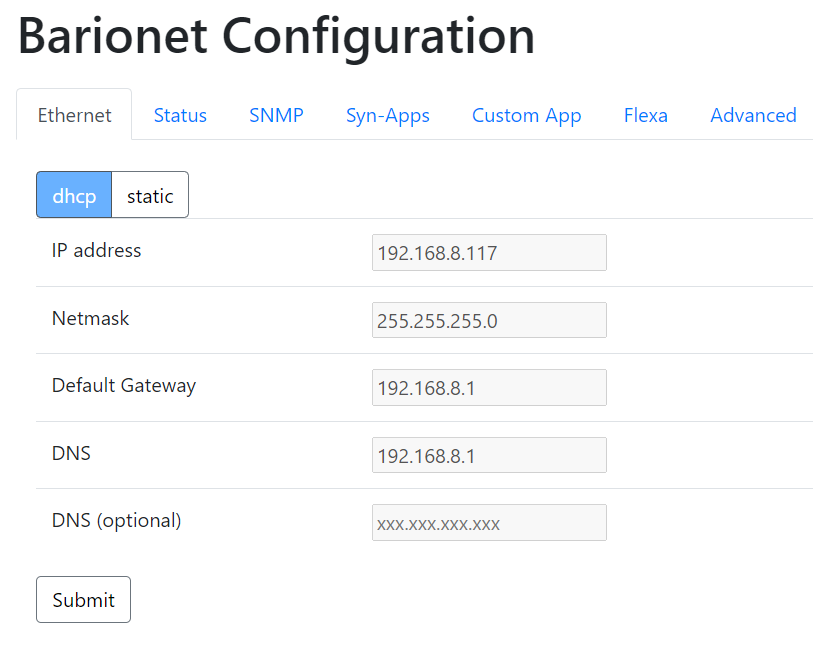The height and width of the screenshot is (670, 813).
Task: Click the Barionet Configuration heading
Action: (275, 37)
